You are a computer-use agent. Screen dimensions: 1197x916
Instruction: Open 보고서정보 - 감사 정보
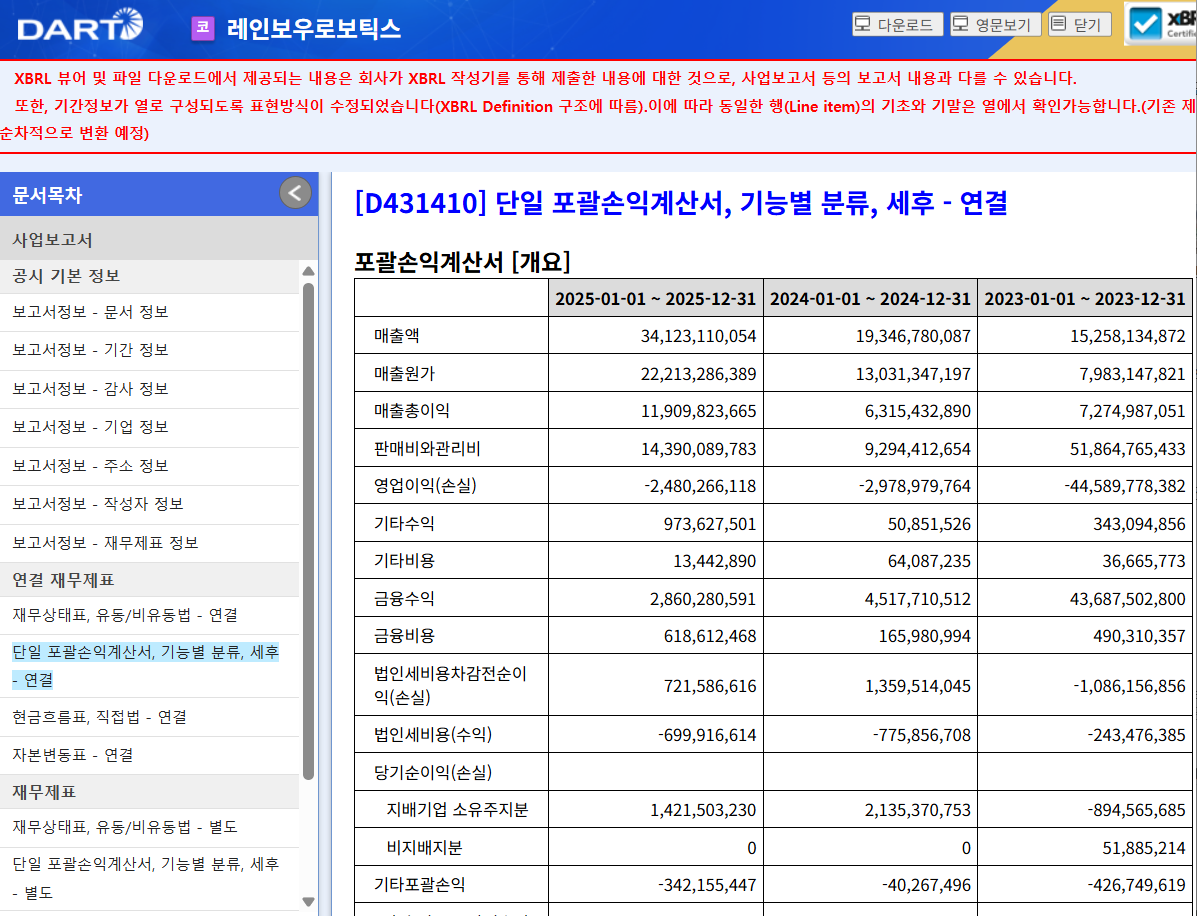(90, 389)
